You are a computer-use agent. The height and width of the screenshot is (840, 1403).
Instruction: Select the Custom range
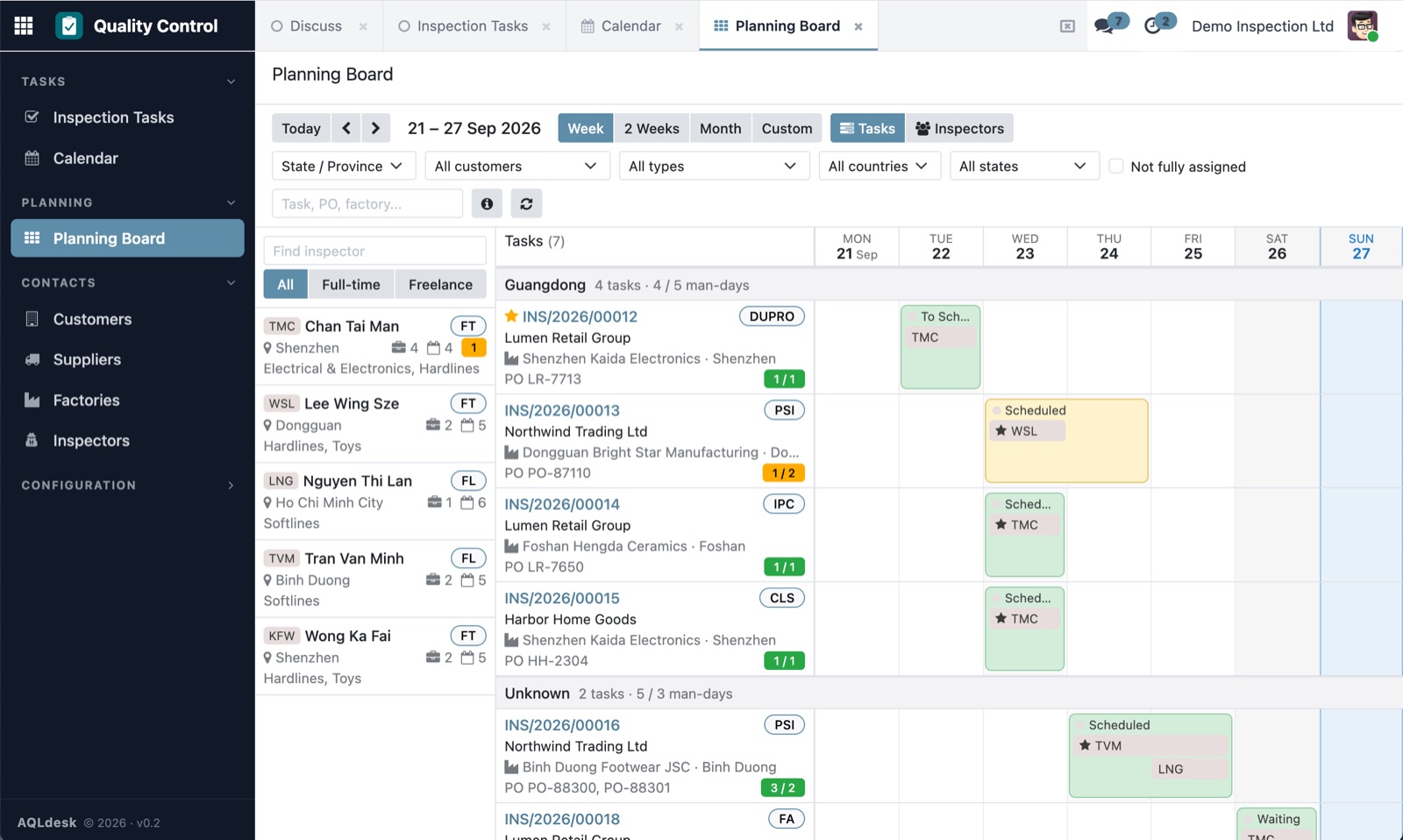[x=787, y=128]
